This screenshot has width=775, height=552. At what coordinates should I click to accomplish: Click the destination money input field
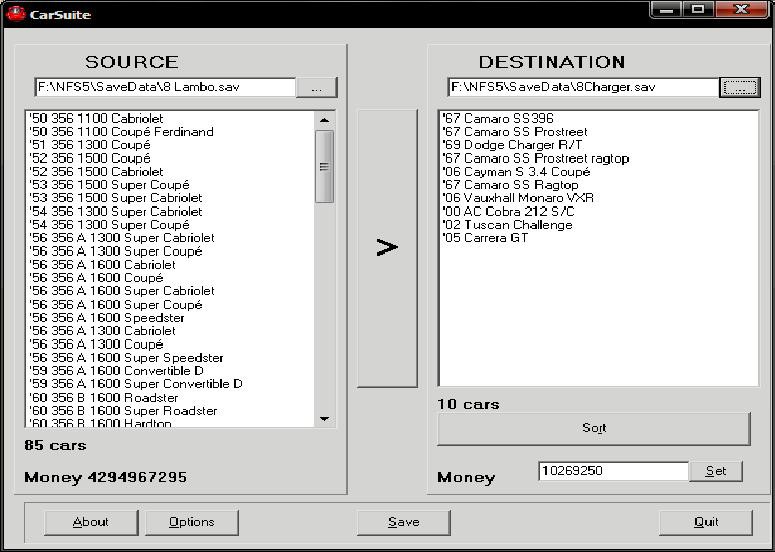[x=612, y=471]
